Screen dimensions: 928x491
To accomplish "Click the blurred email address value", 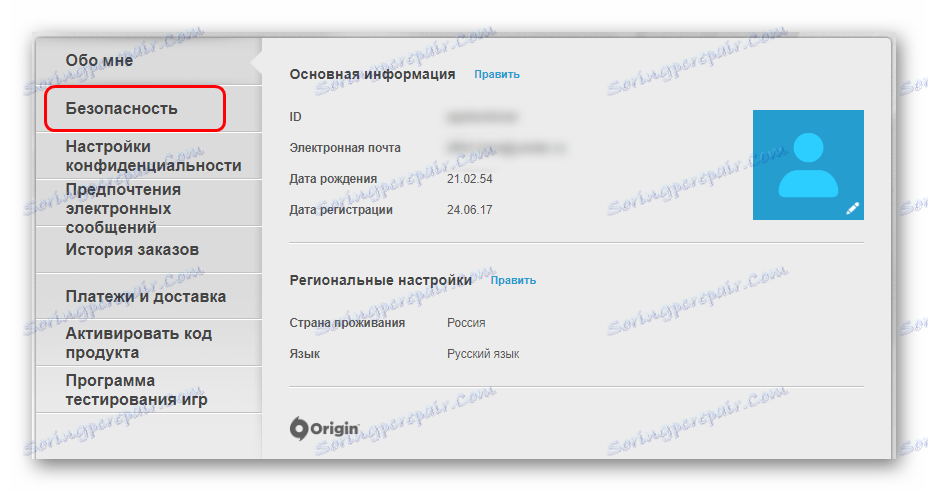I will point(506,148).
